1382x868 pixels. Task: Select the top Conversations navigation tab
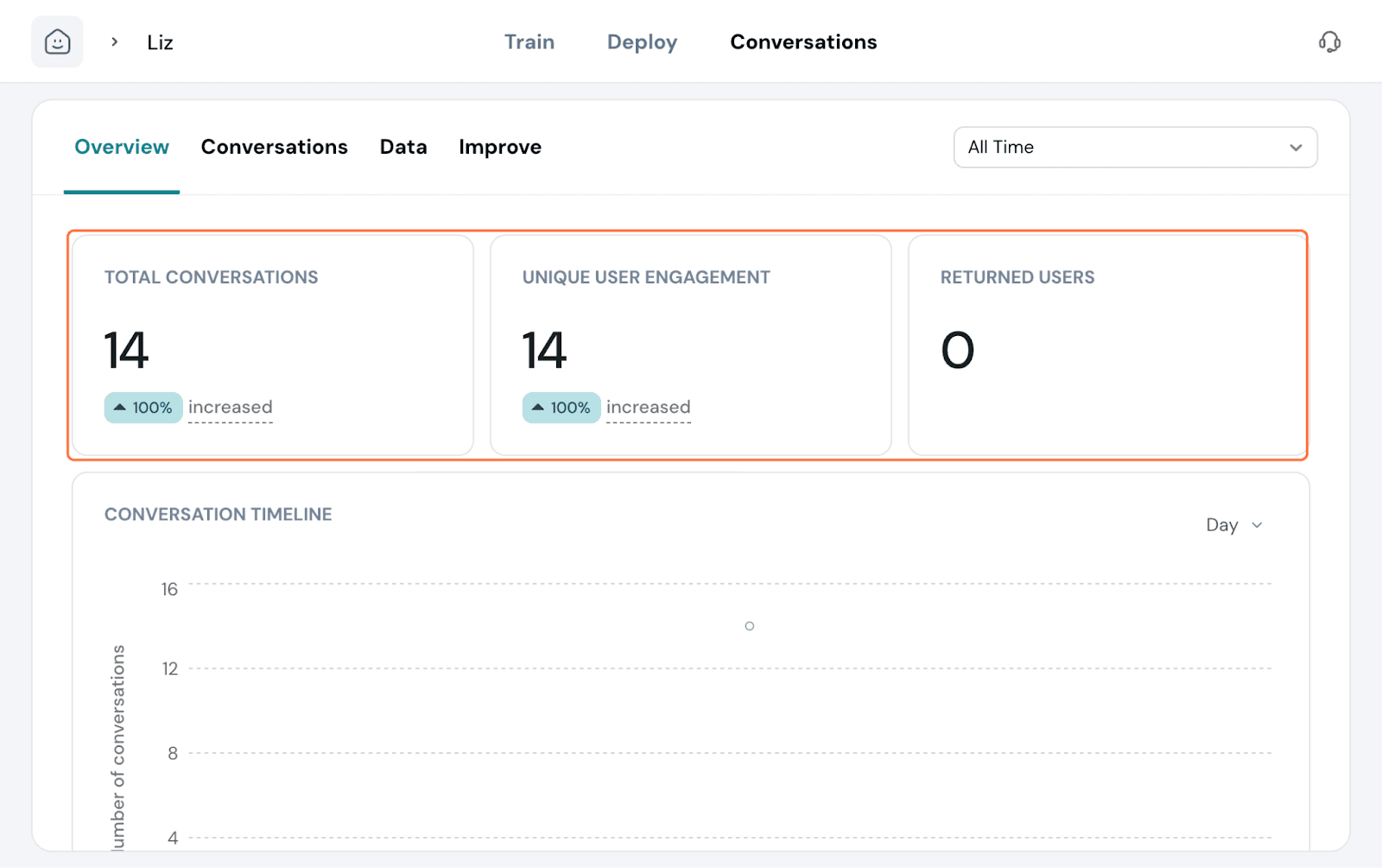(803, 42)
